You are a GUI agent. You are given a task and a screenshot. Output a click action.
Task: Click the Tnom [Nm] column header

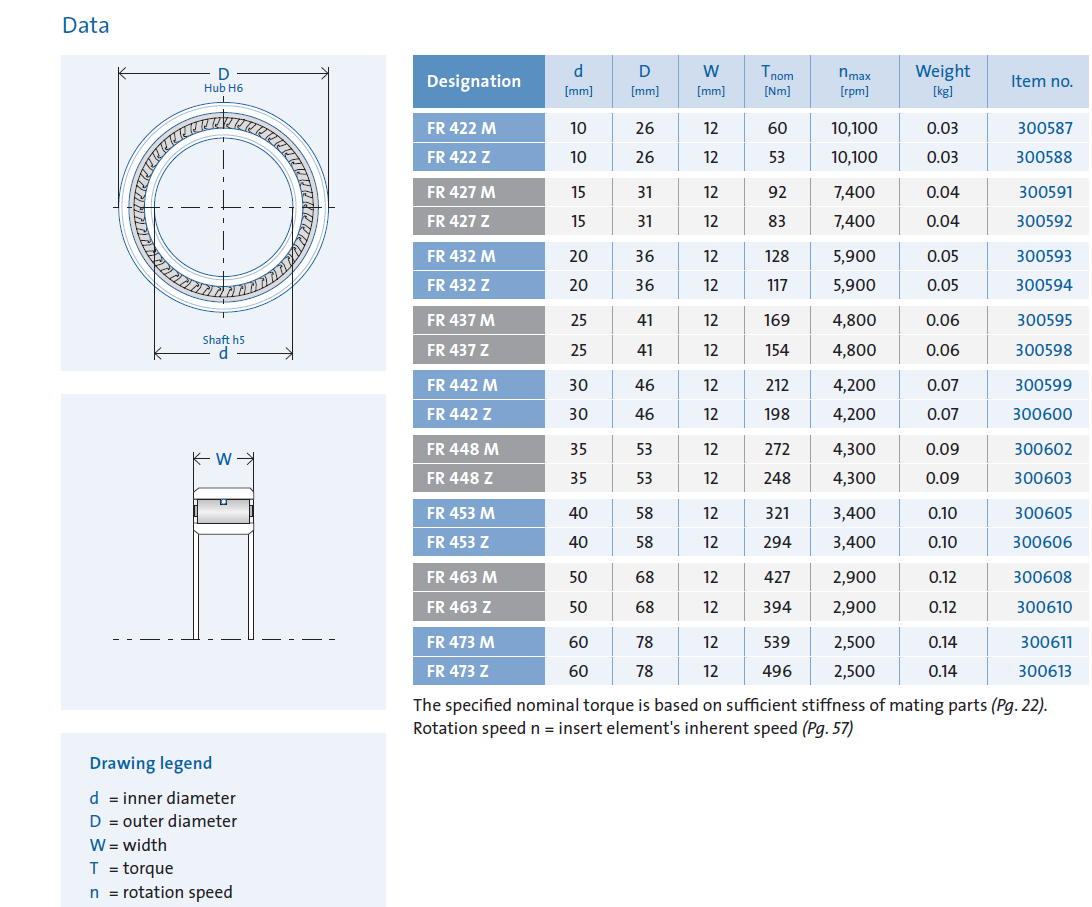(777, 82)
